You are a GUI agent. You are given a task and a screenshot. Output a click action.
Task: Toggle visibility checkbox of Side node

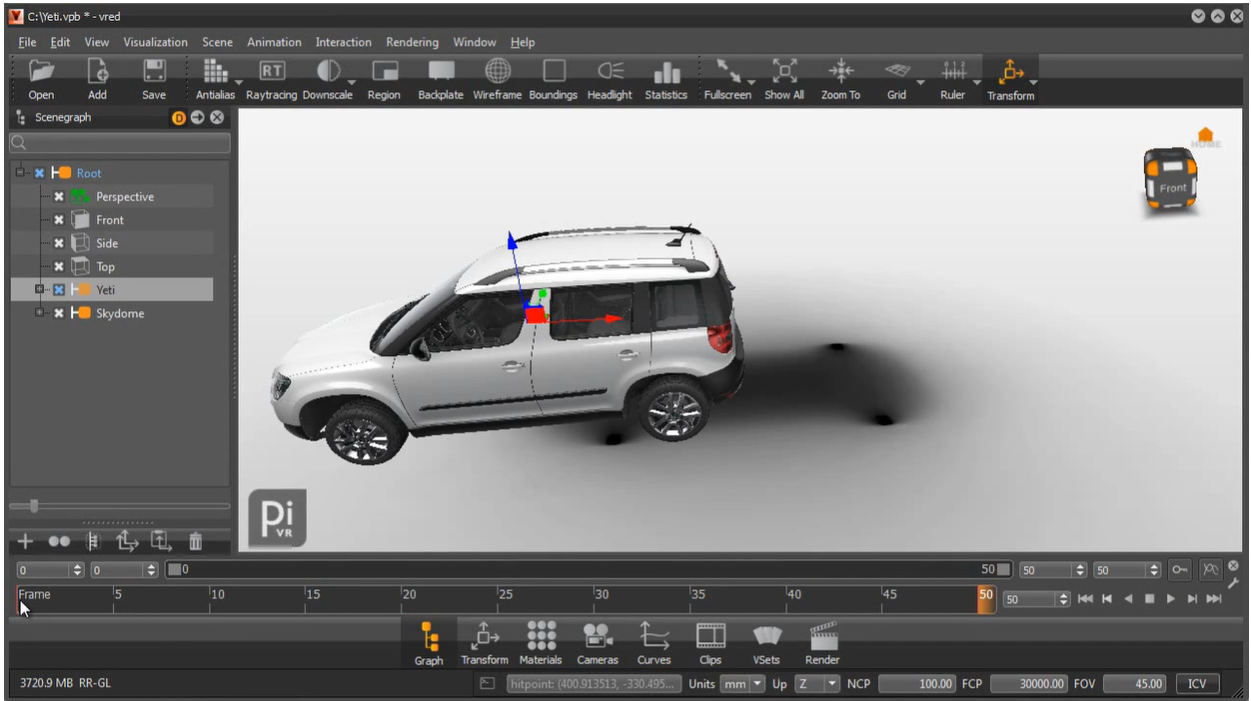tap(58, 243)
